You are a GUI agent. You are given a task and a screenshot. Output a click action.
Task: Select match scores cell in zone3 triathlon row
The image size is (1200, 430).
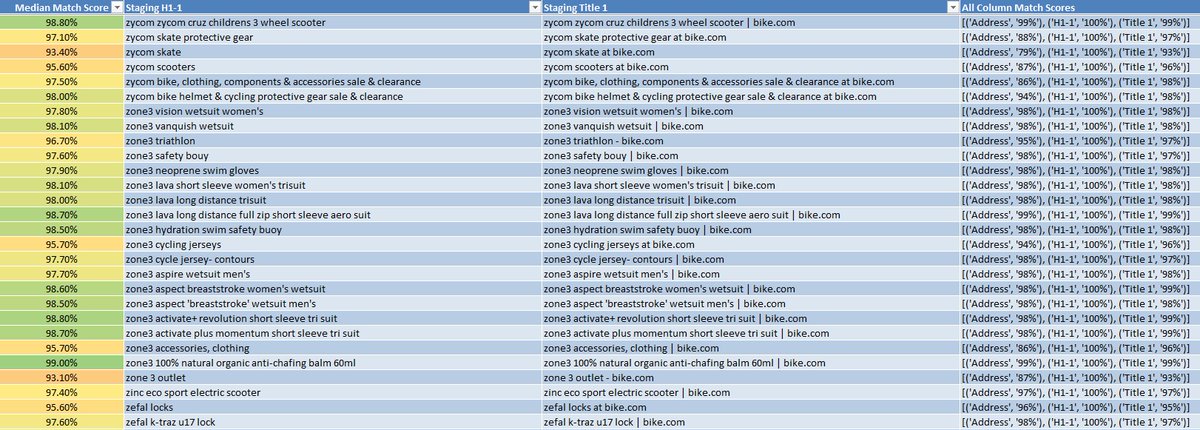1080,142
